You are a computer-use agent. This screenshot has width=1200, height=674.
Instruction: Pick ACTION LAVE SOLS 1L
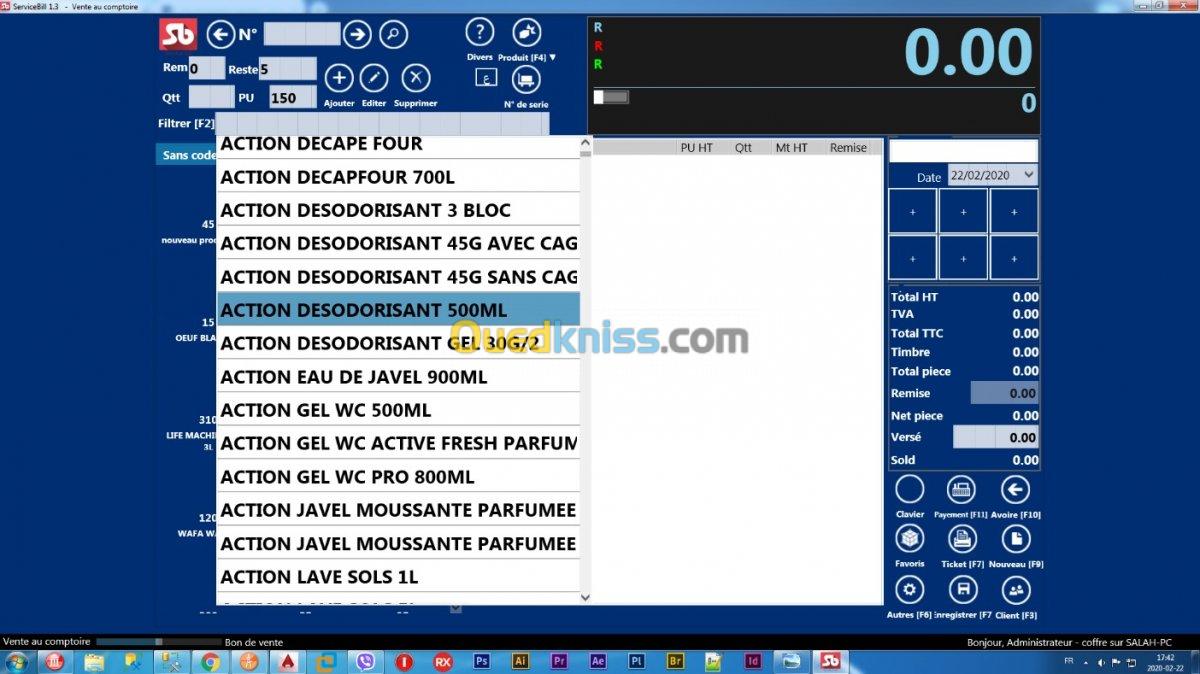coord(398,577)
